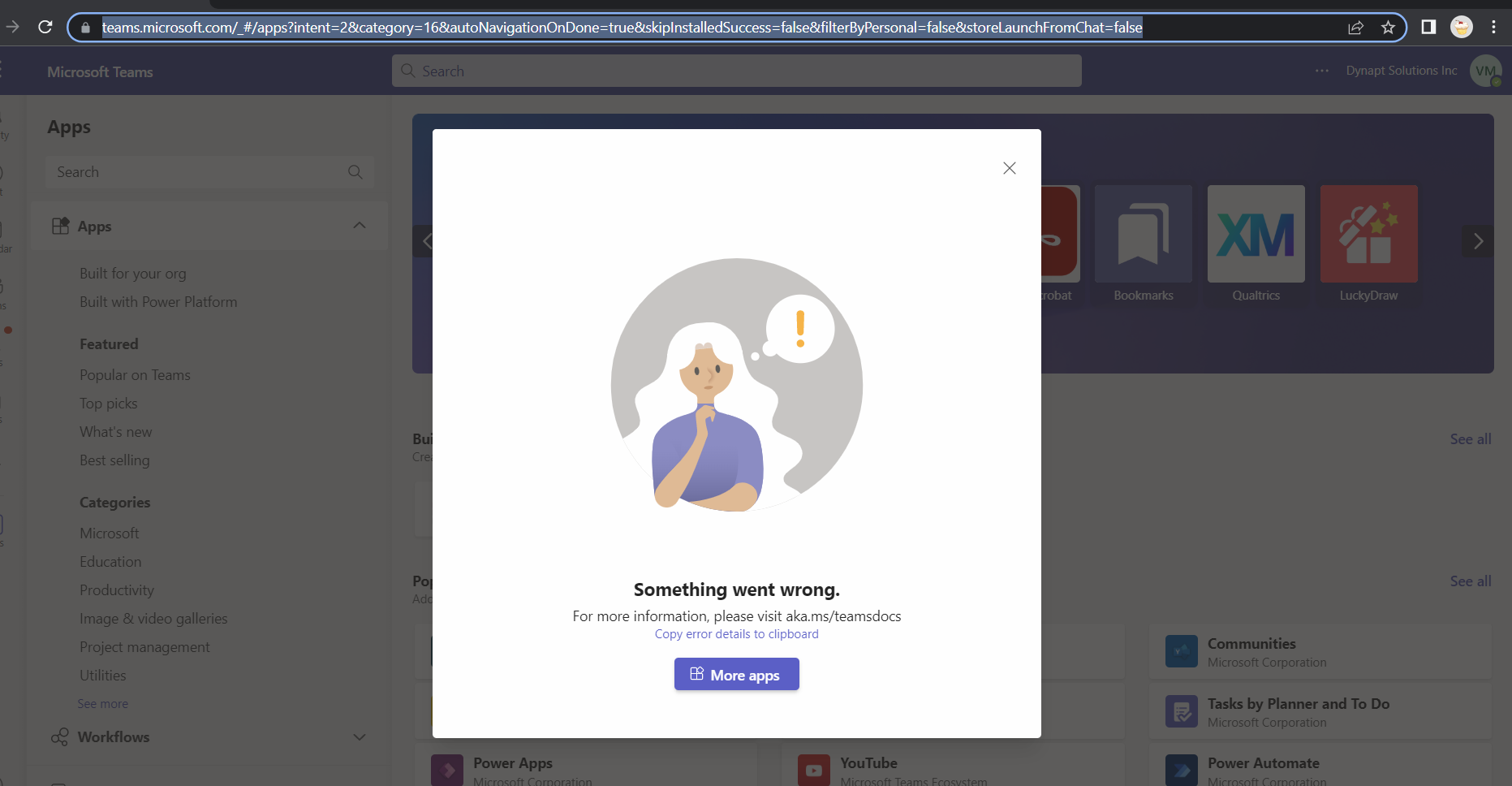Viewport: 1512px width, 786px height.
Task: Open Tasks by Planner and To Do icon
Action: pos(1181,711)
